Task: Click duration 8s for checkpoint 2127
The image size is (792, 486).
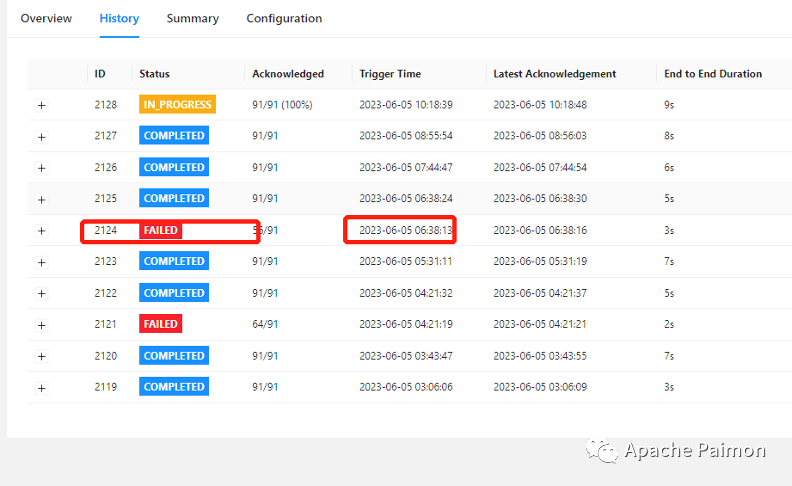Action: (669, 135)
